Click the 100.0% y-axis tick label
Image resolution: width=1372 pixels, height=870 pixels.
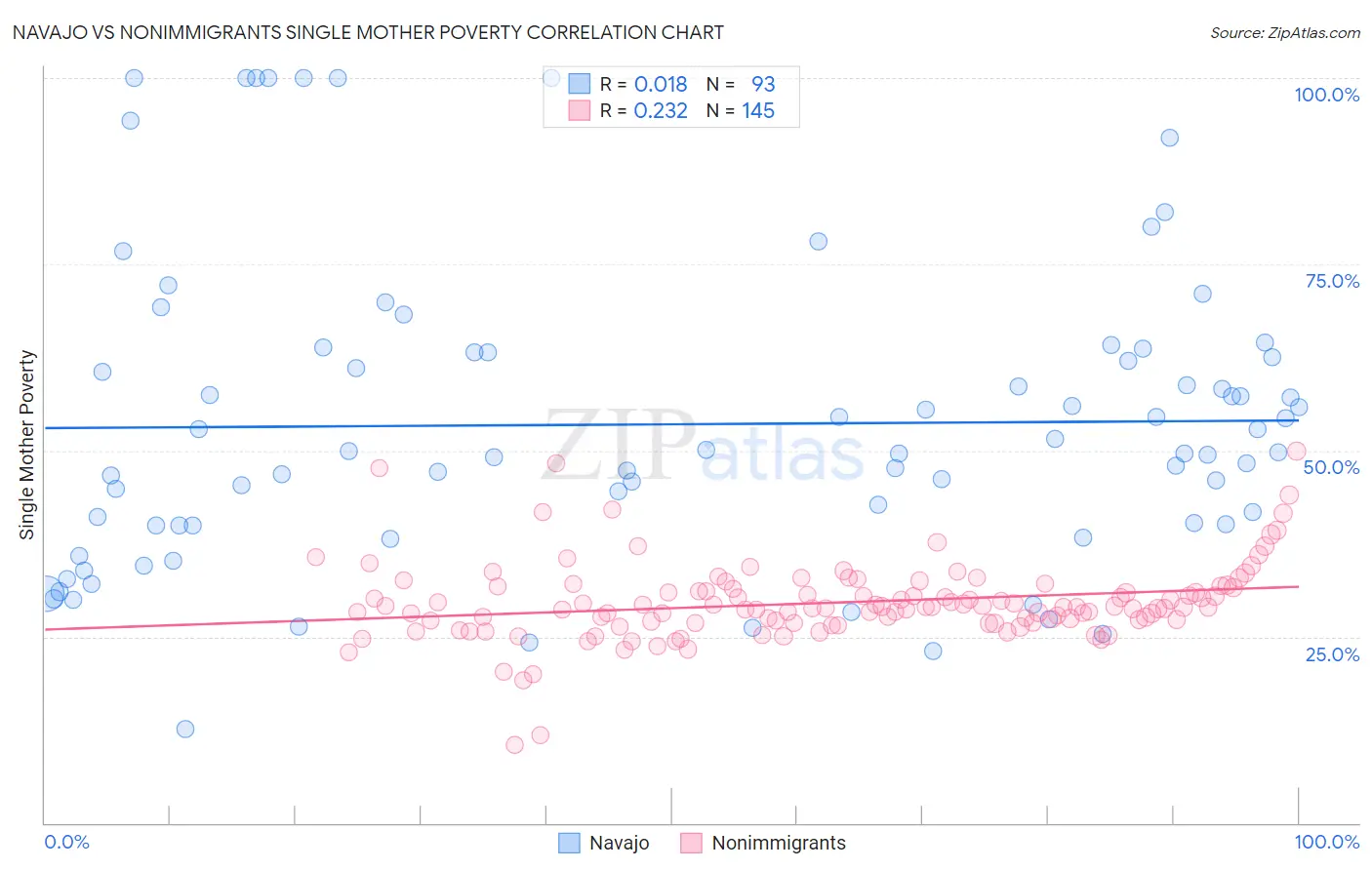1326,95
